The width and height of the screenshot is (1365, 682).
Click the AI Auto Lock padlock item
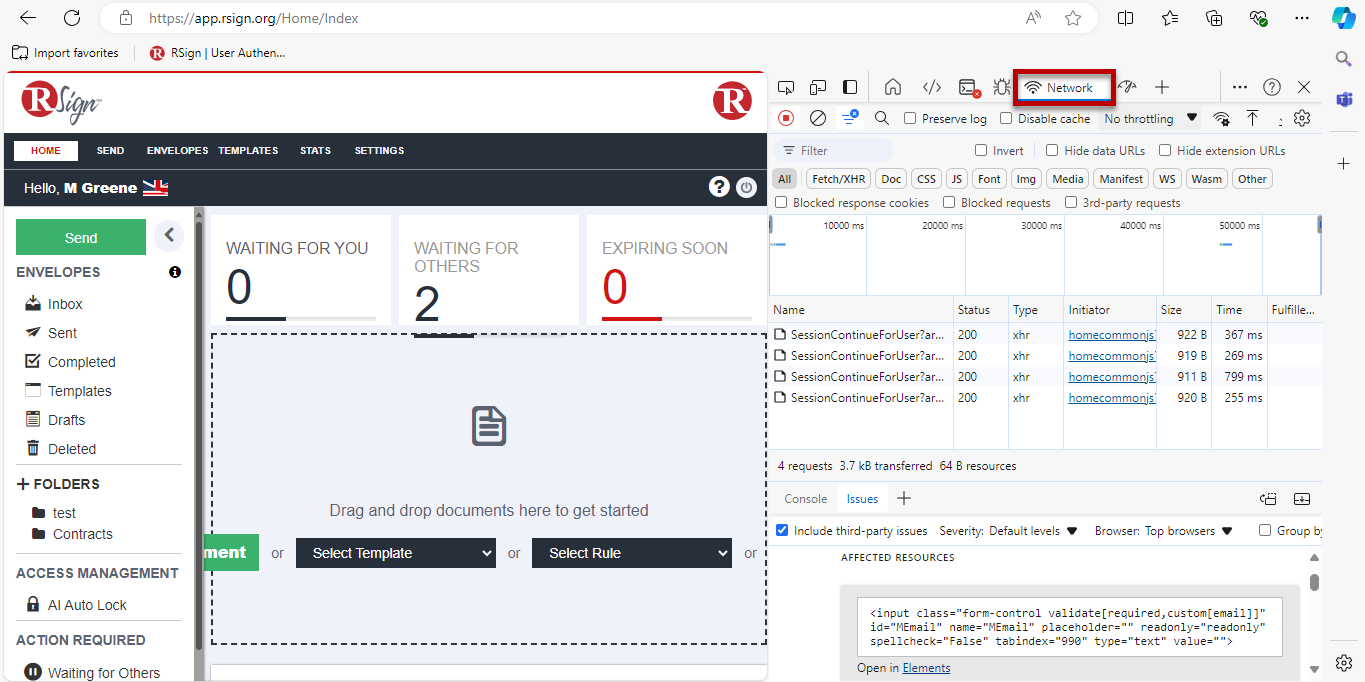(x=76, y=605)
